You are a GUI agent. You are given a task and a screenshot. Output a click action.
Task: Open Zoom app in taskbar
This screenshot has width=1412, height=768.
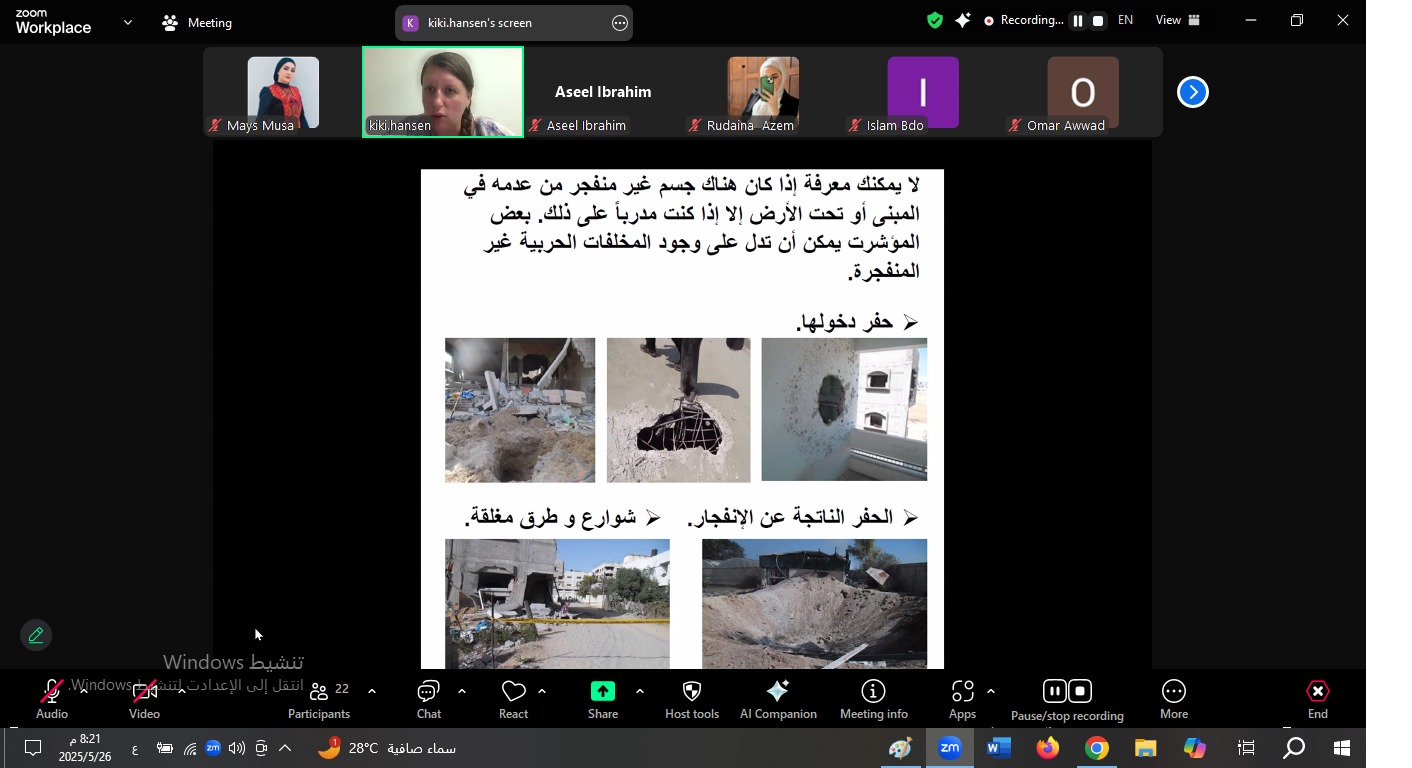[x=950, y=748]
